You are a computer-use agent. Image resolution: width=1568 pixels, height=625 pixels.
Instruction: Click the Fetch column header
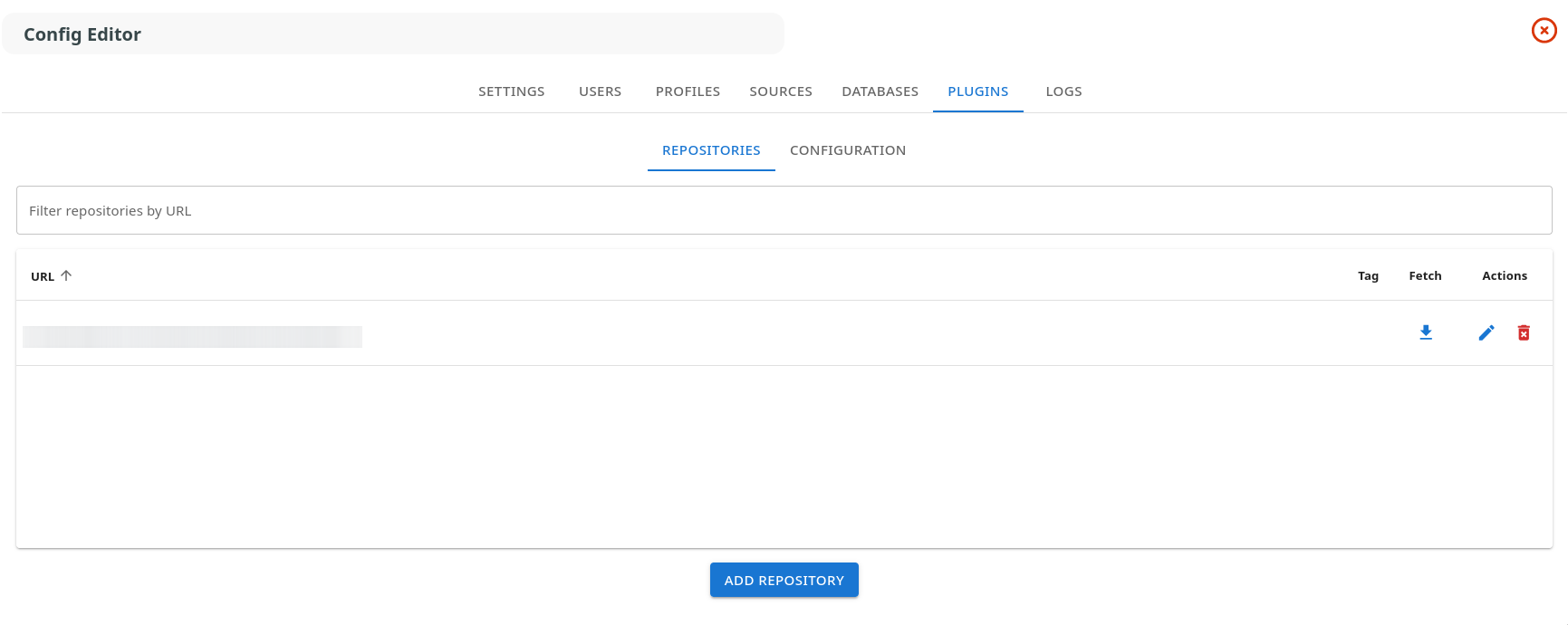[1425, 275]
